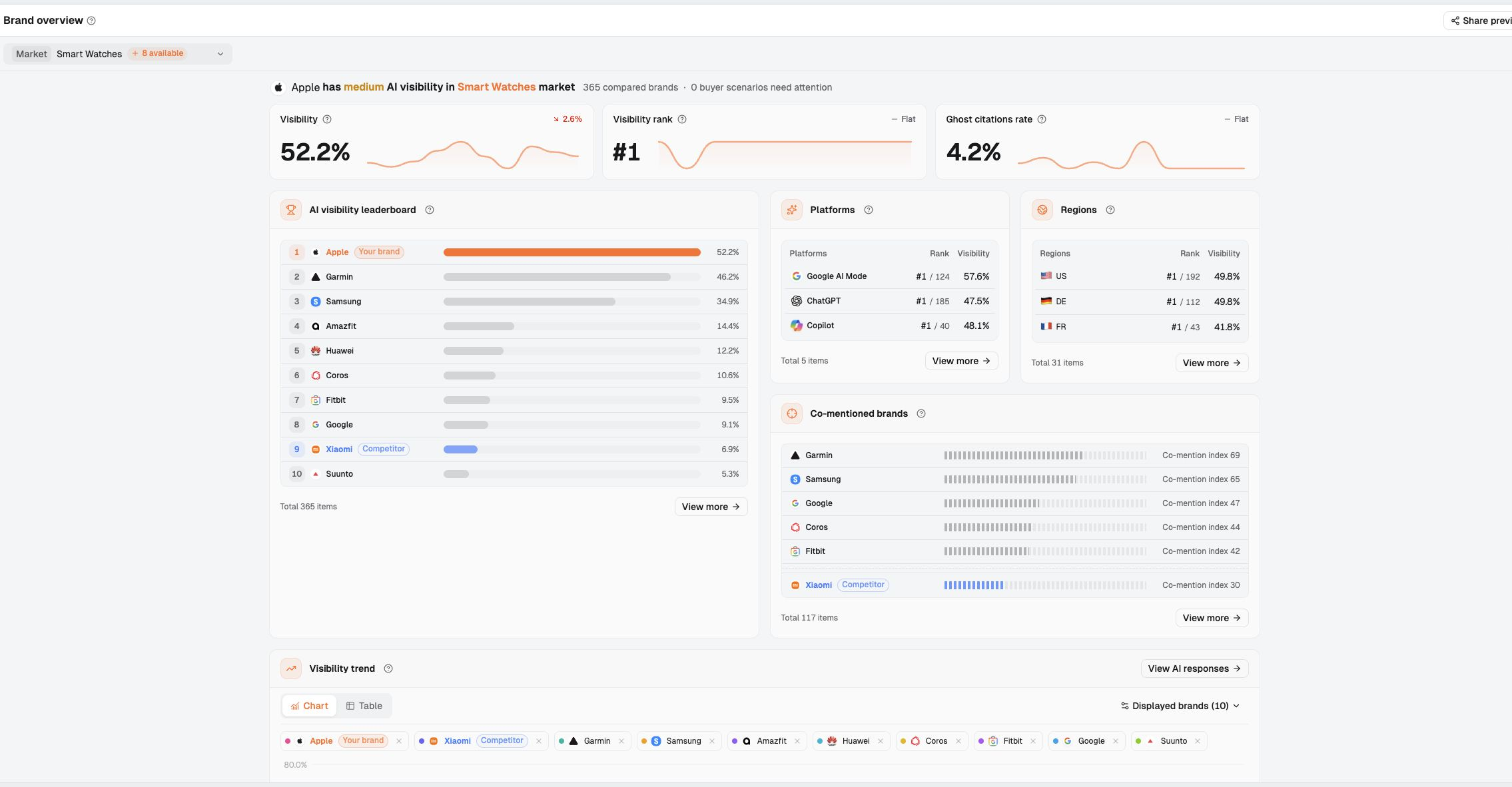Click Apple's orange visibility bar
The height and width of the screenshot is (787, 1512).
pyautogui.click(x=571, y=252)
